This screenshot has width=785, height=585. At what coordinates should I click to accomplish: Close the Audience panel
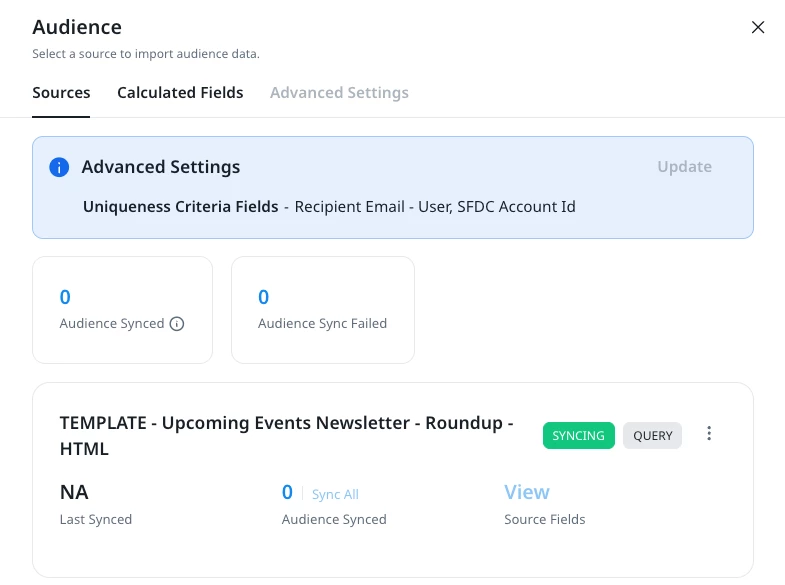click(x=758, y=28)
